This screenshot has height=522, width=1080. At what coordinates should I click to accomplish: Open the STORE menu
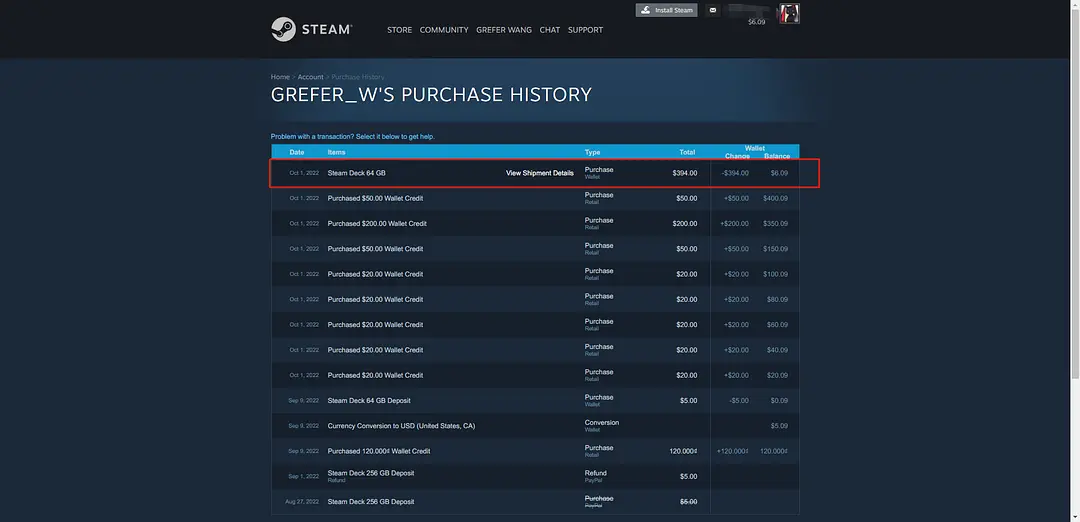tap(399, 30)
